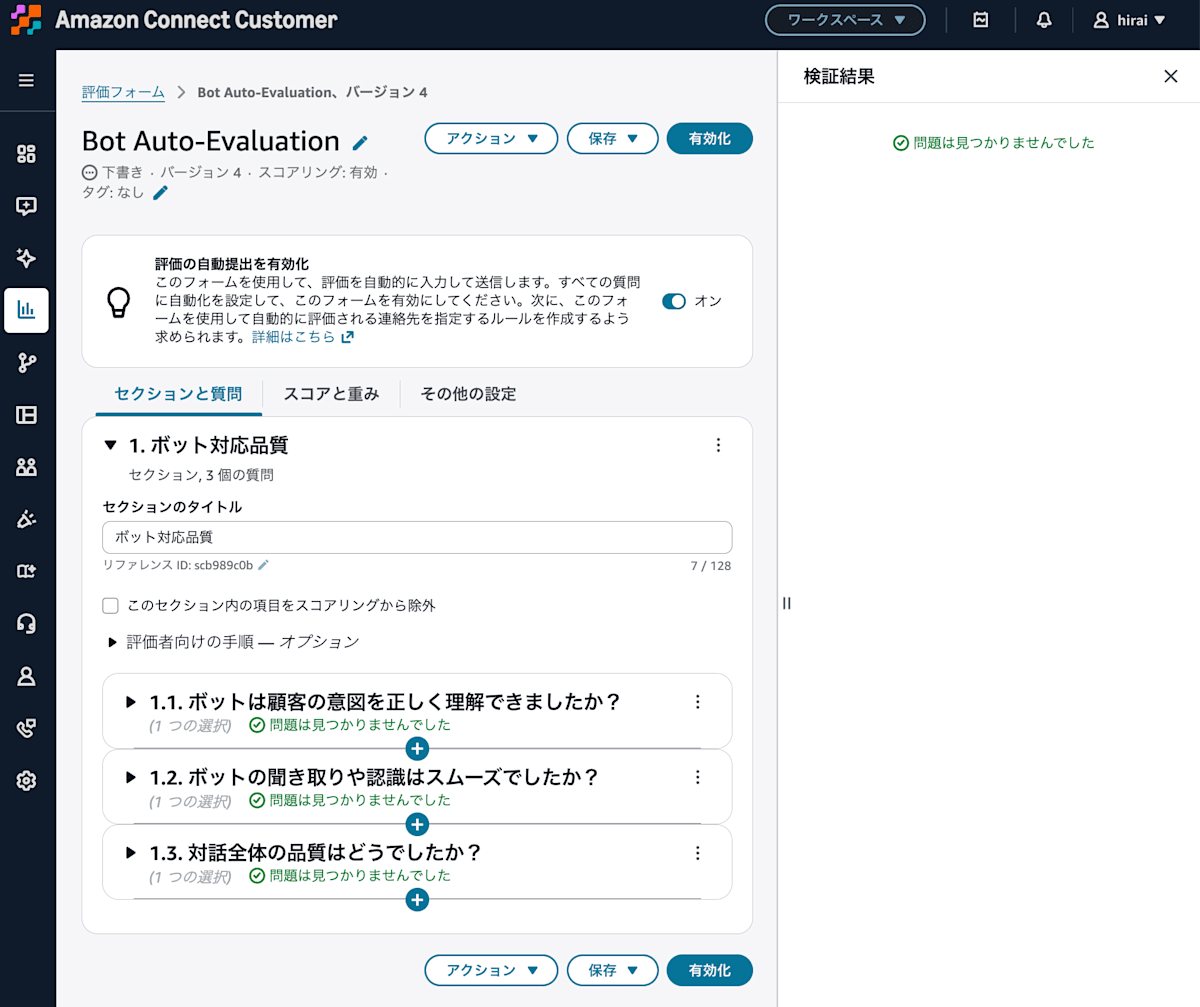1200x1007 pixels.
Task: Open the analytics bar chart sidebar icon
Action: pos(27,310)
